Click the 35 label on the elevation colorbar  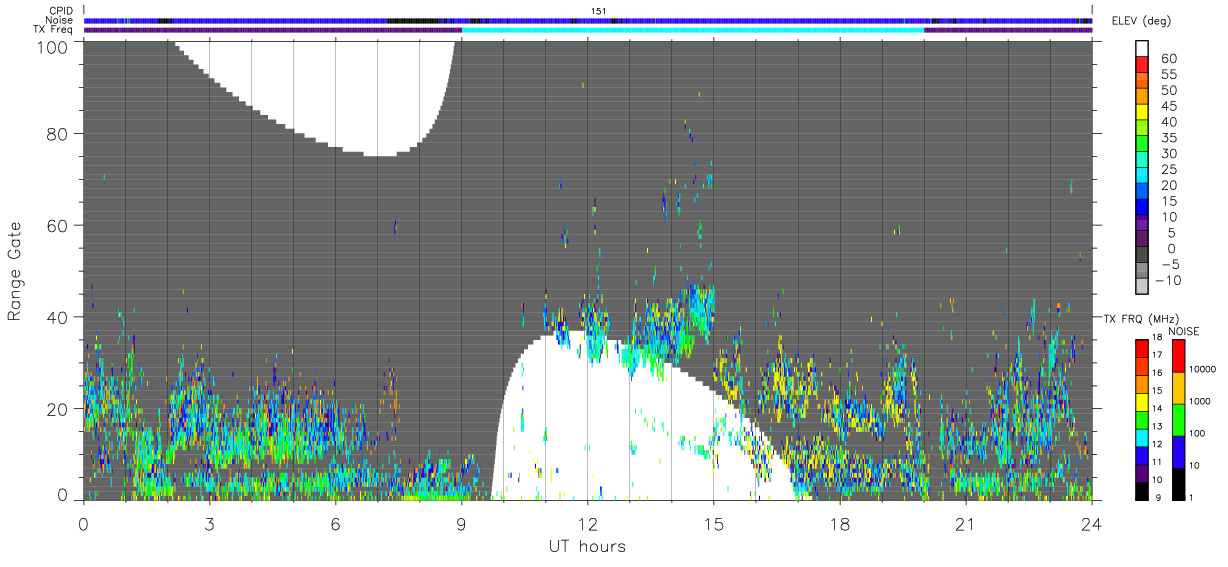pos(1167,137)
